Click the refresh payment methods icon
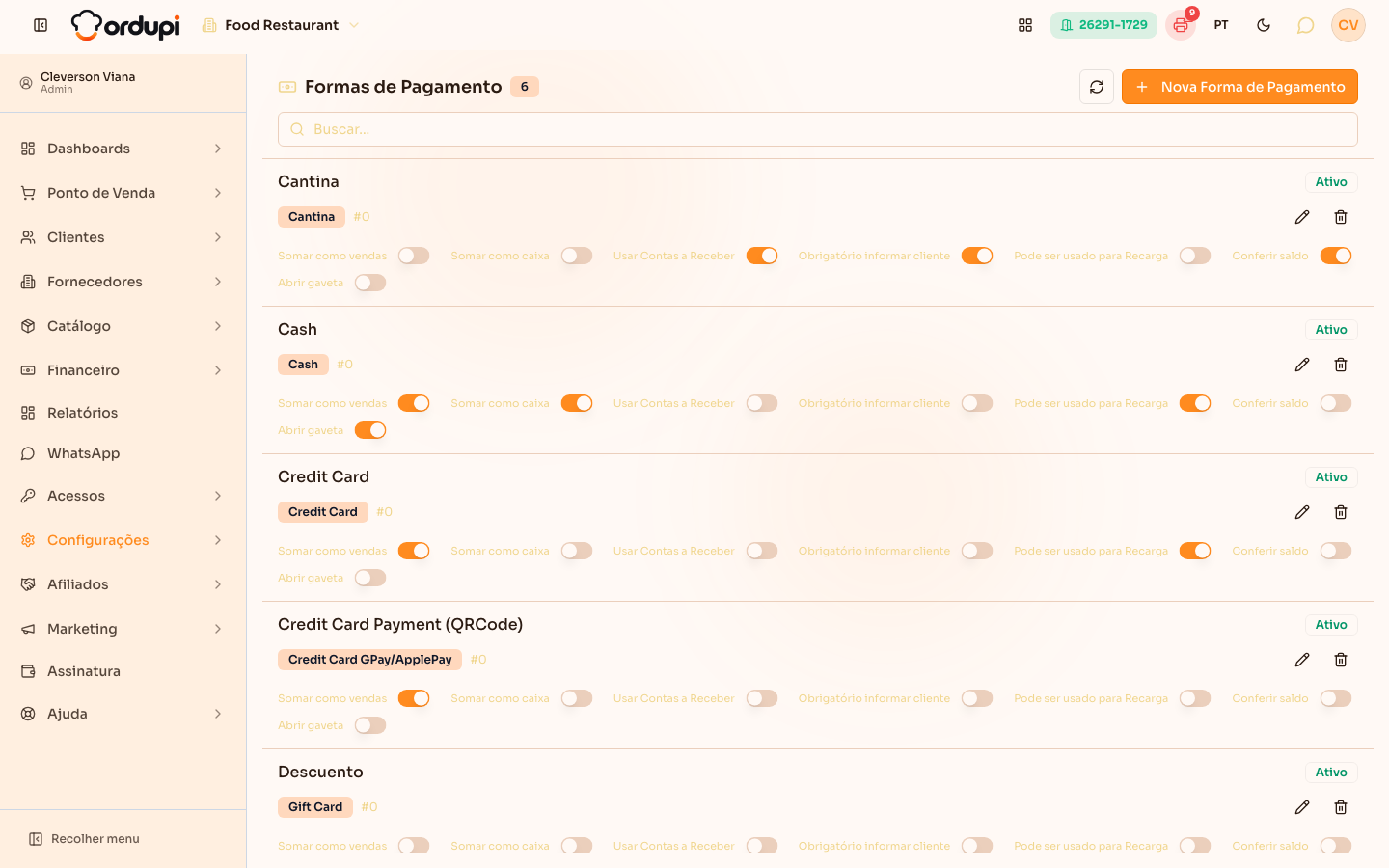The image size is (1389, 868). pos(1097,87)
